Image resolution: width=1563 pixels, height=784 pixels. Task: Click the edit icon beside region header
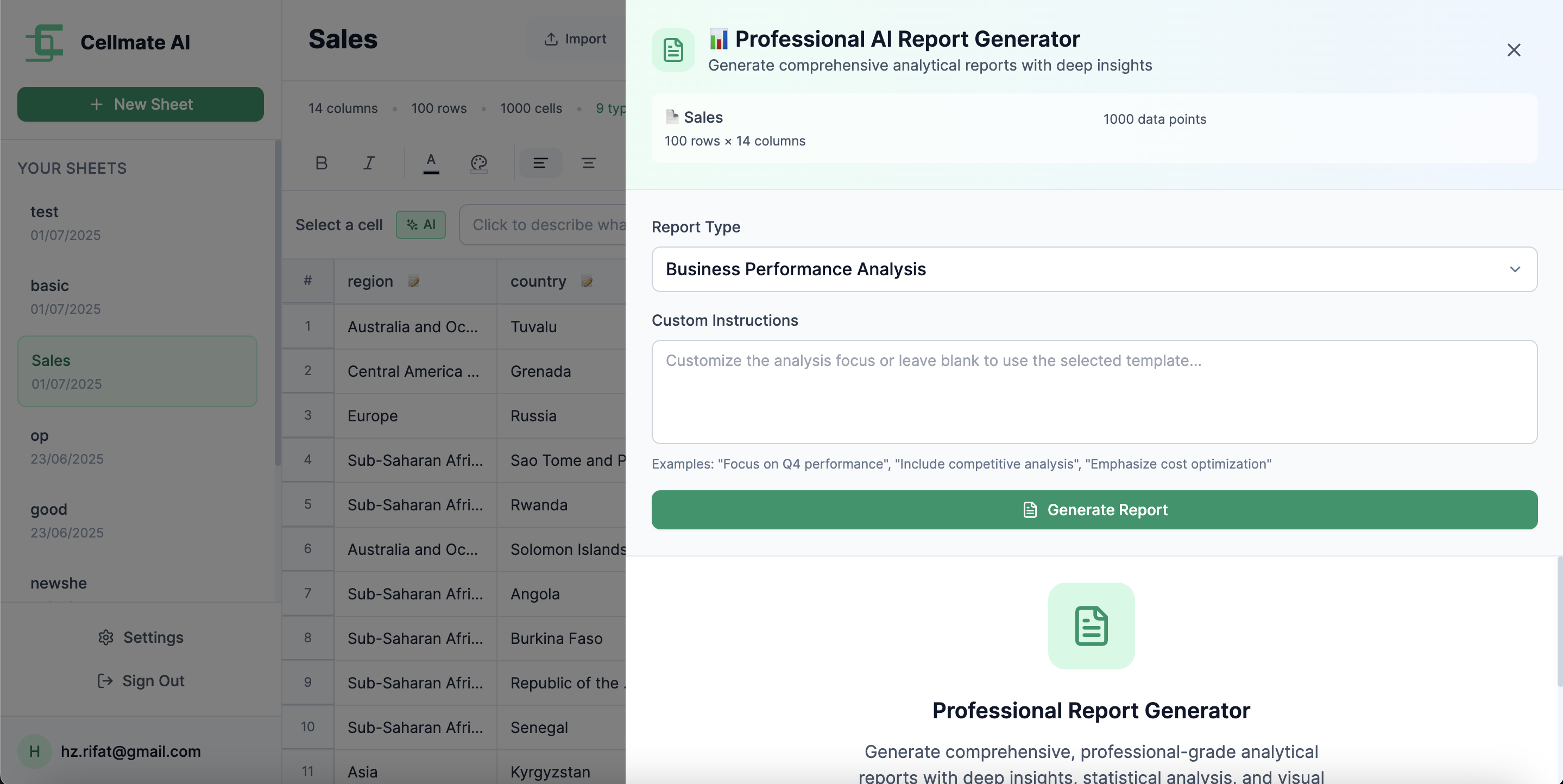pos(414,282)
